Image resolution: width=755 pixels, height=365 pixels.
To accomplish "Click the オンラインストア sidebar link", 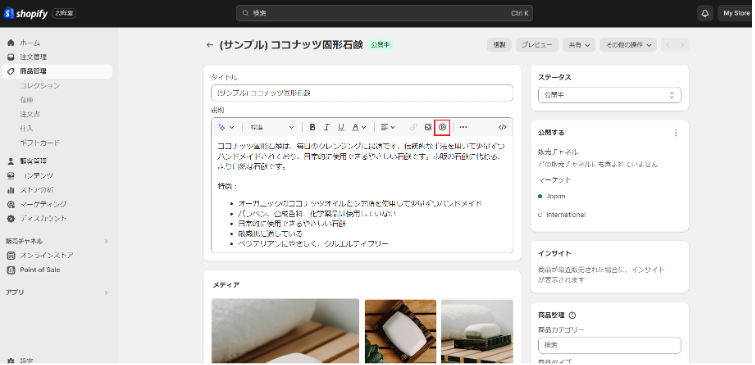I will 46,255.
